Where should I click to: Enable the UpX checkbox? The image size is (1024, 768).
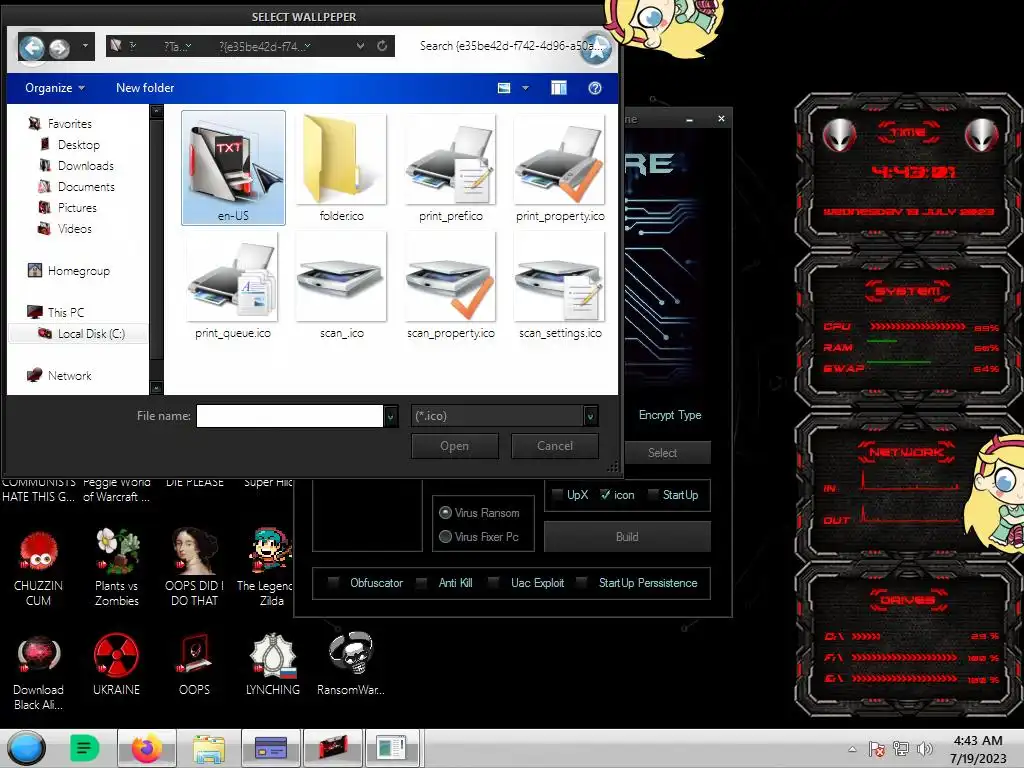coord(557,494)
